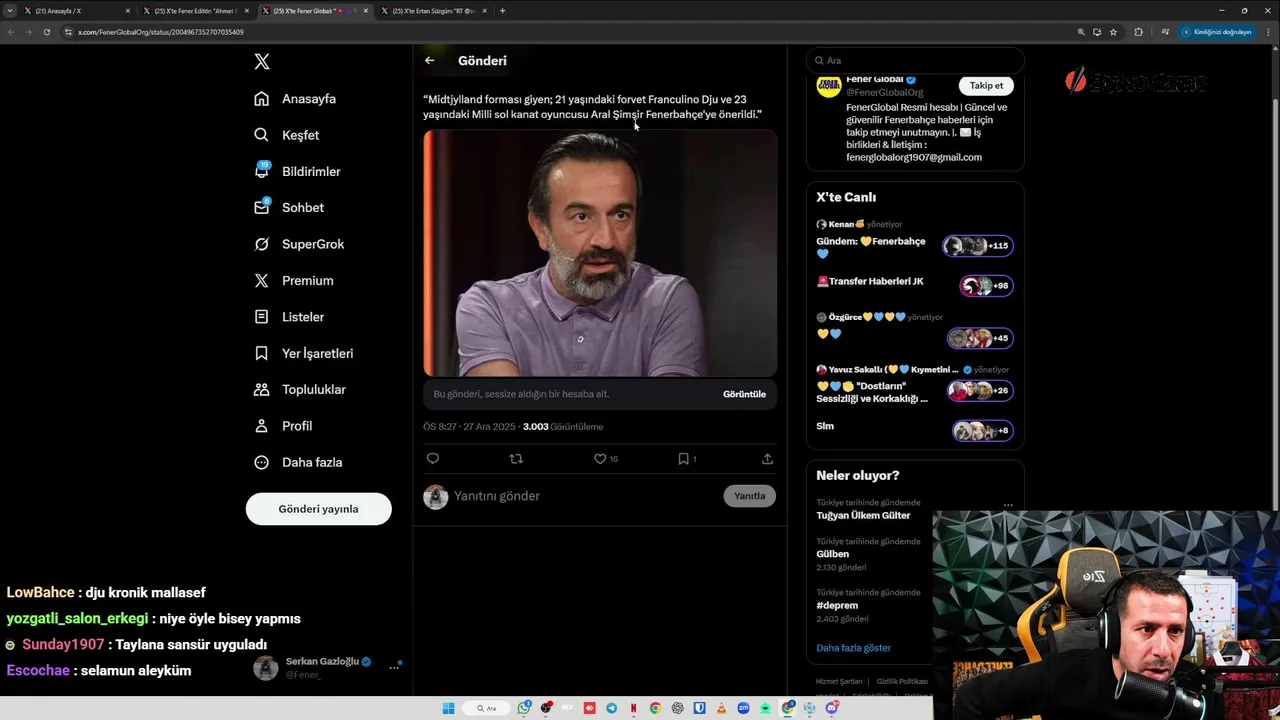This screenshot has width=1280, height=720.
Task: Click the Kimliğinizi doğrulayın profile button
Action: [1216, 32]
